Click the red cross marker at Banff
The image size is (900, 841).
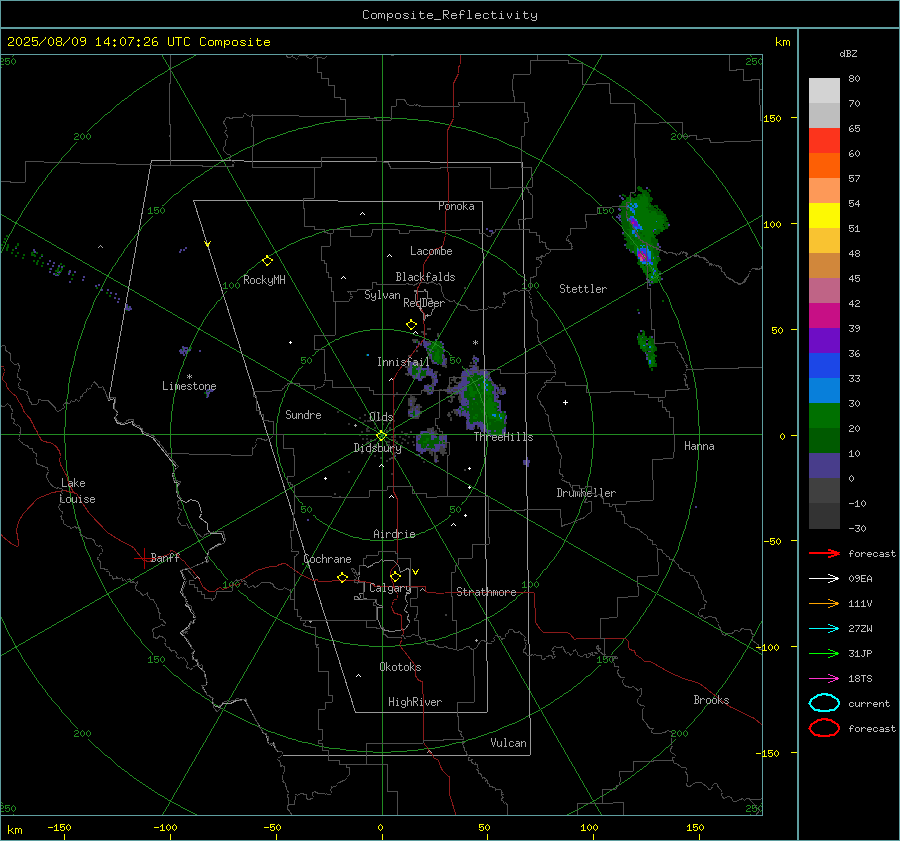[143, 558]
